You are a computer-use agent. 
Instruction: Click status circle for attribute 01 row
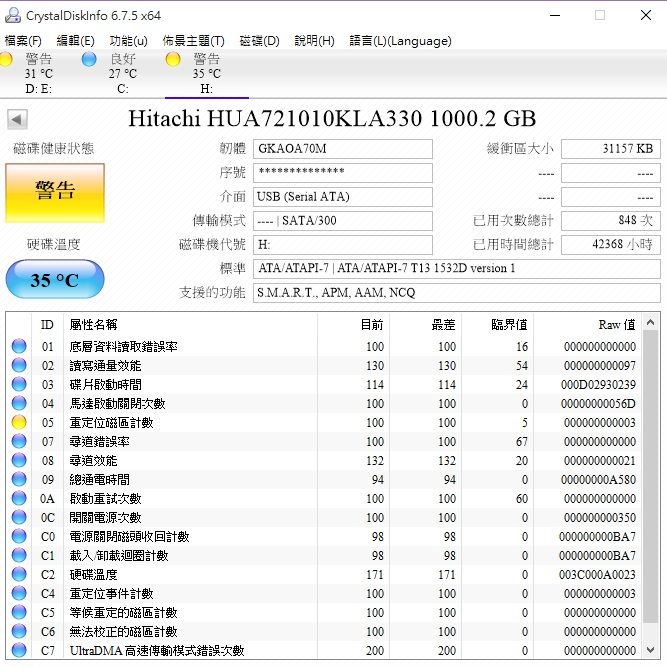19,346
